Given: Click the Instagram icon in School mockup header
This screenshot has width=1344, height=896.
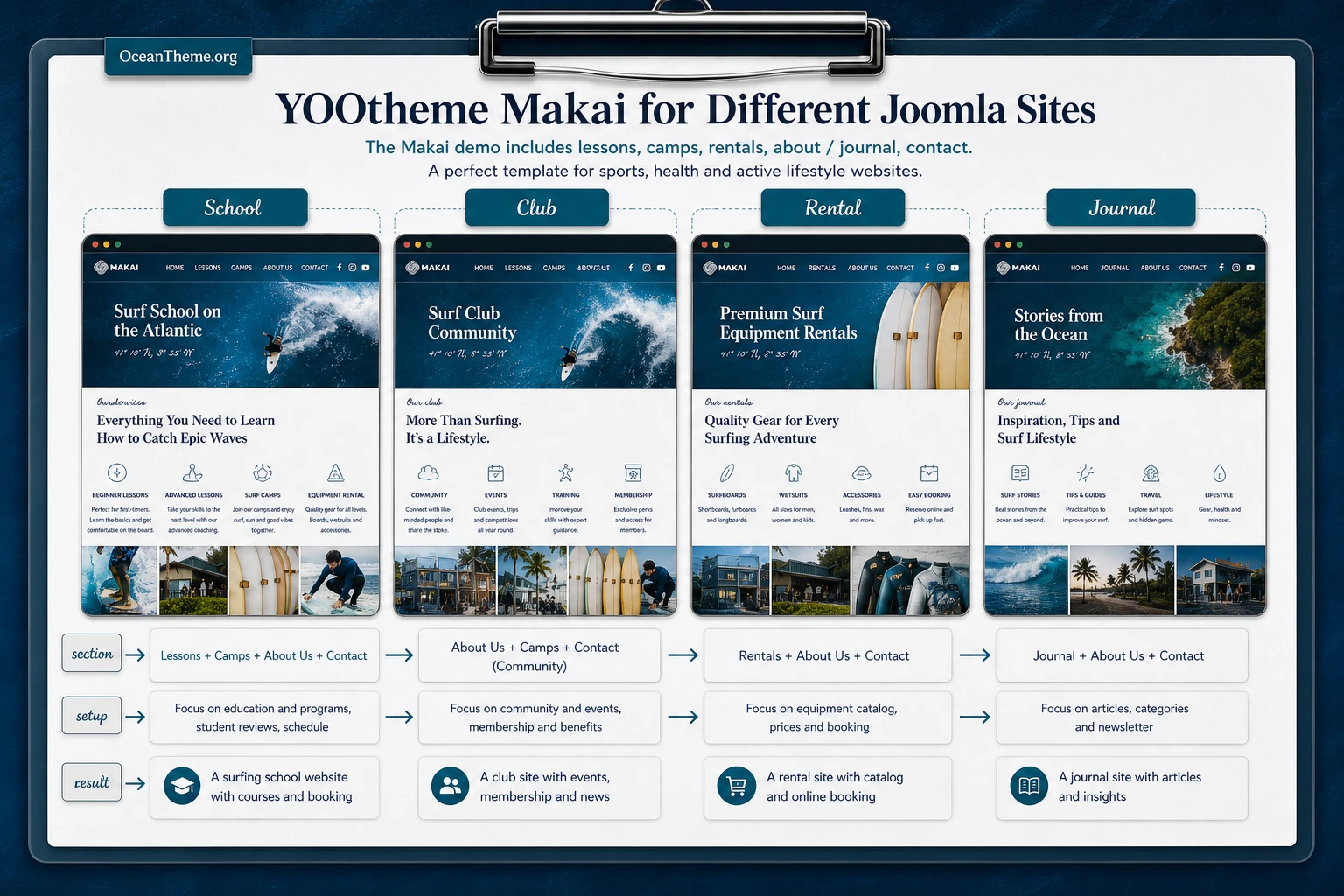Looking at the screenshot, I should (x=353, y=268).
